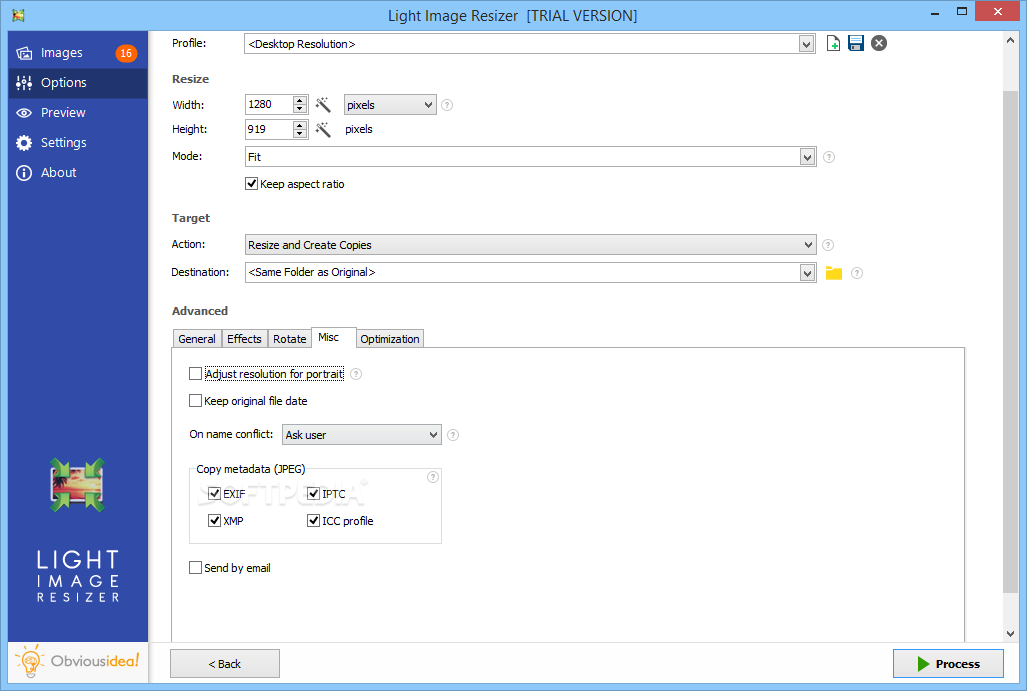This screenshot has width=1027, height=691.
Task: Click the Obviousidea lightbulb logo
Action: [x=77, y=661]
